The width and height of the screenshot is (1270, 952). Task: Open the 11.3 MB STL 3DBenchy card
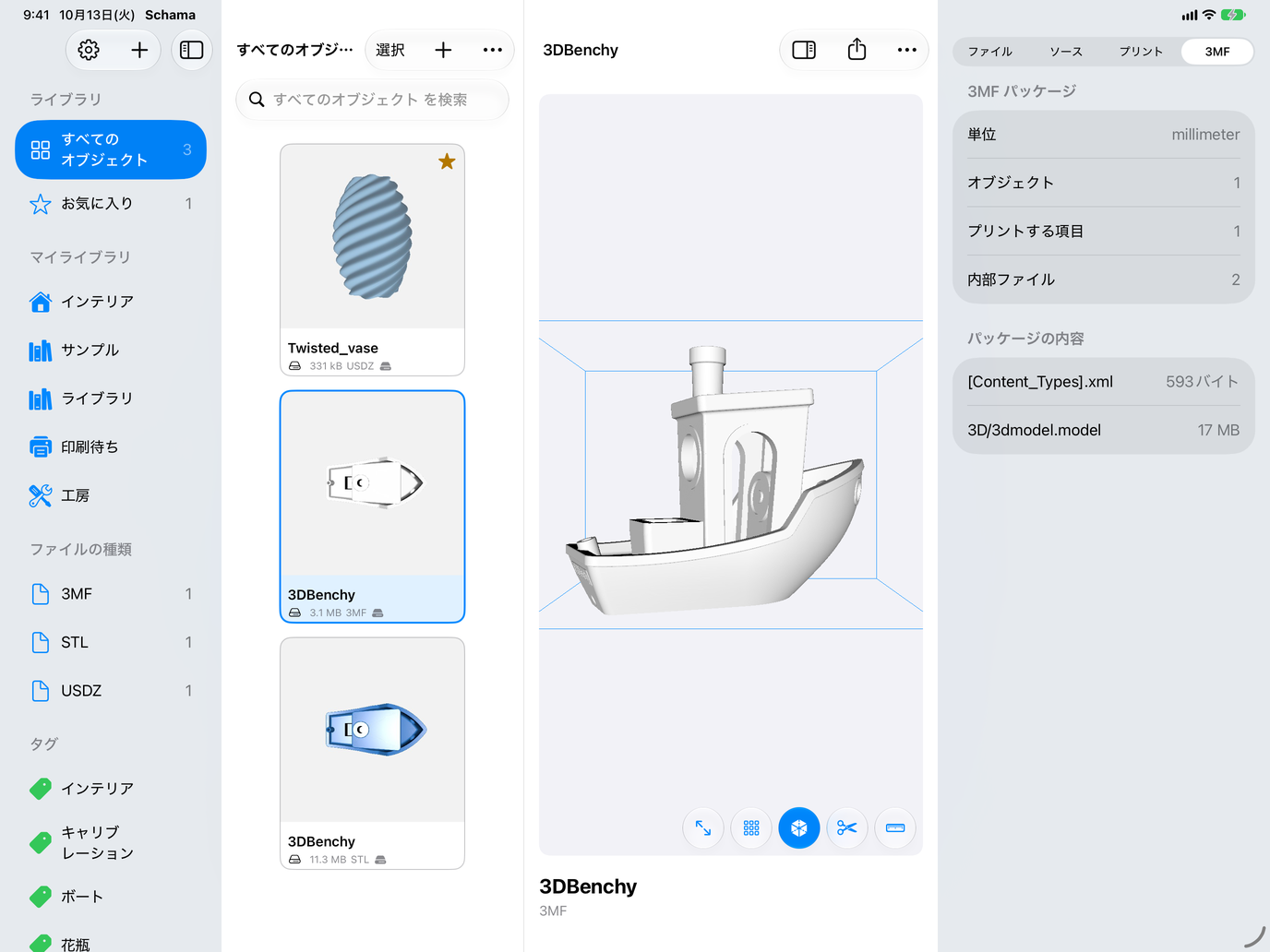(x=372, y=753)
